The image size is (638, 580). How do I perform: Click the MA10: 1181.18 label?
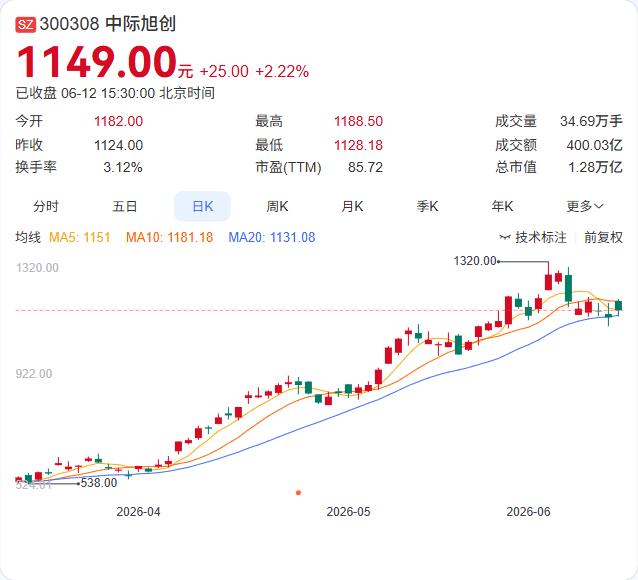(x=169, y=237)
